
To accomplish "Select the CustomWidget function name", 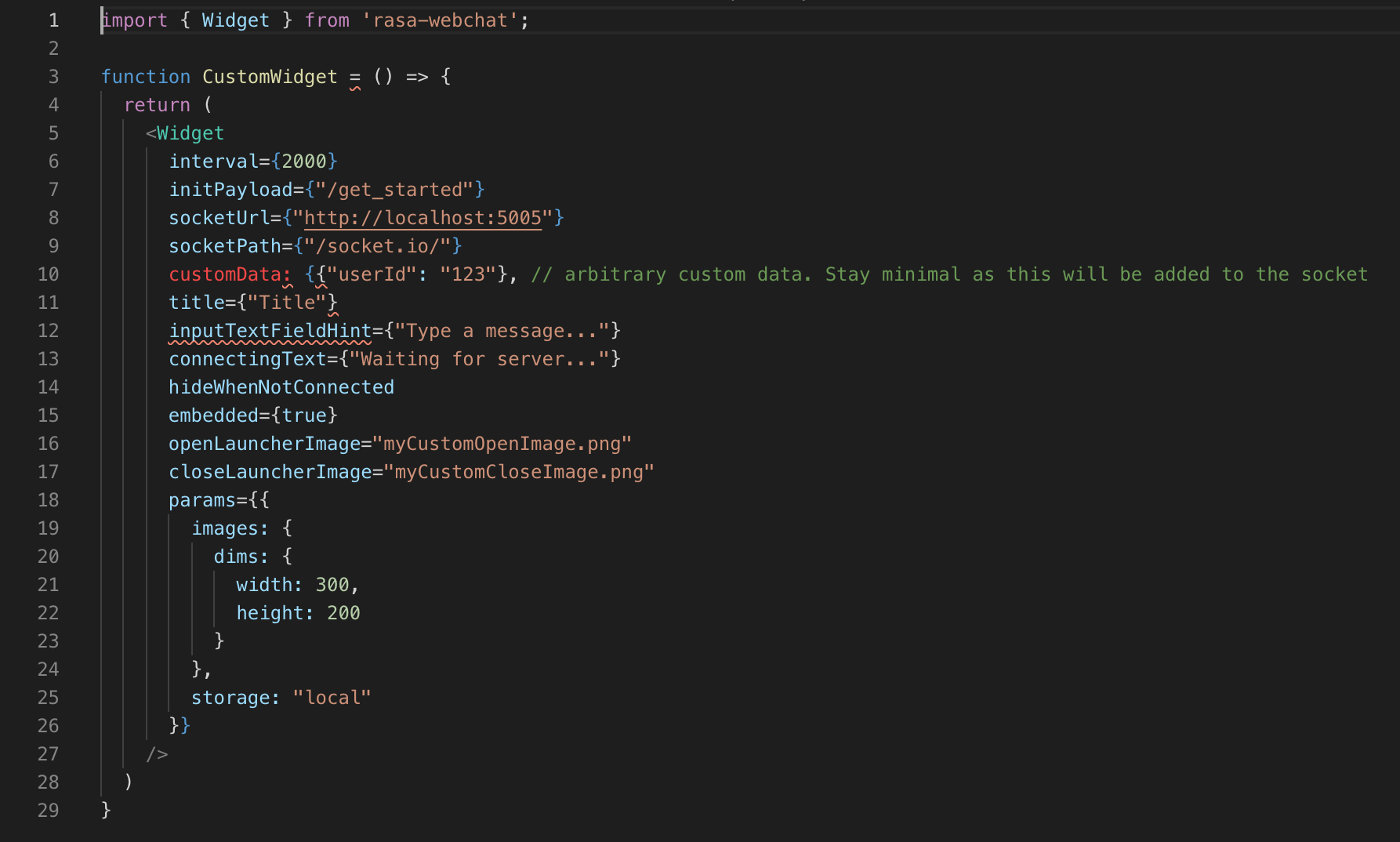I will (270, 76).
